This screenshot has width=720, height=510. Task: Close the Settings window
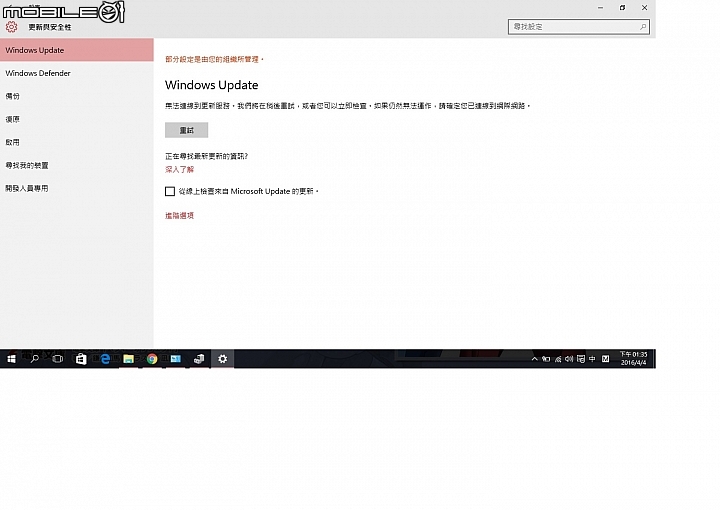(x=644, y=8)
